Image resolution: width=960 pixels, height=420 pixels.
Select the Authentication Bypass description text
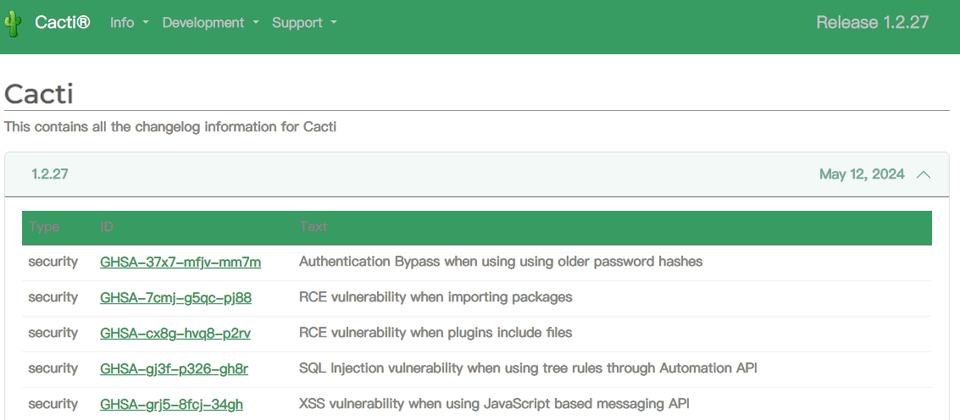(x=501, y=262)
